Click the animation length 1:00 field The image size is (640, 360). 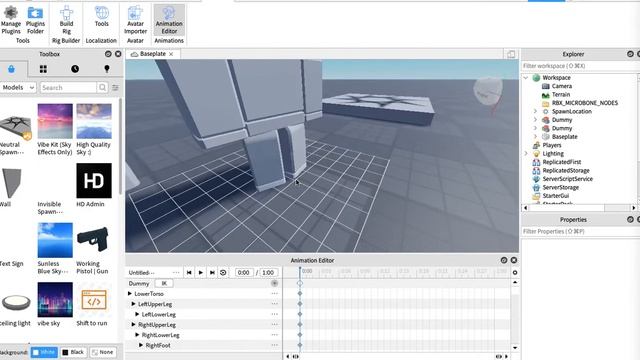[268, 273]
